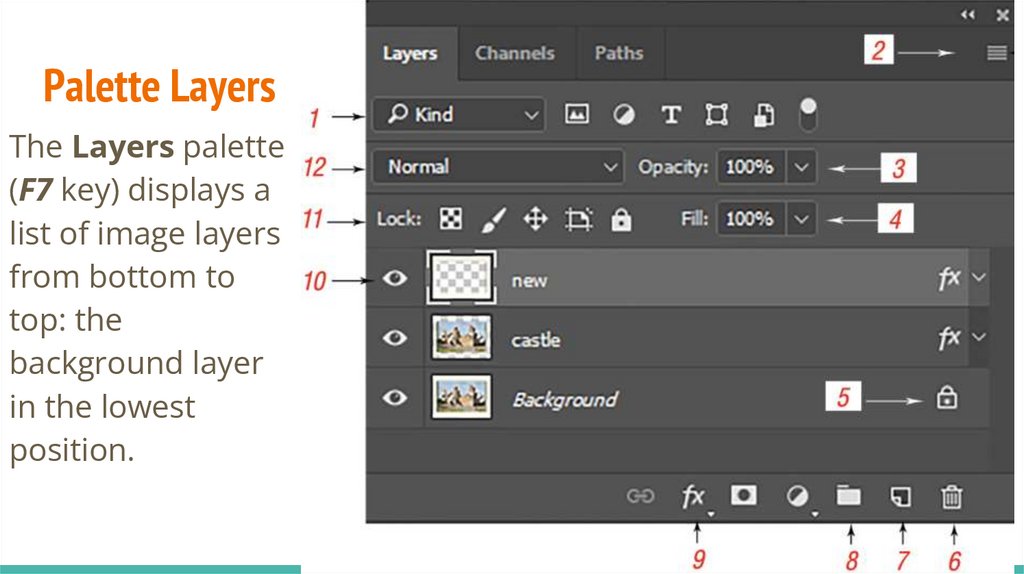1024x574 pixels.
Task: Expand the Kind filter type dropdown
Action: click(458, 115)
